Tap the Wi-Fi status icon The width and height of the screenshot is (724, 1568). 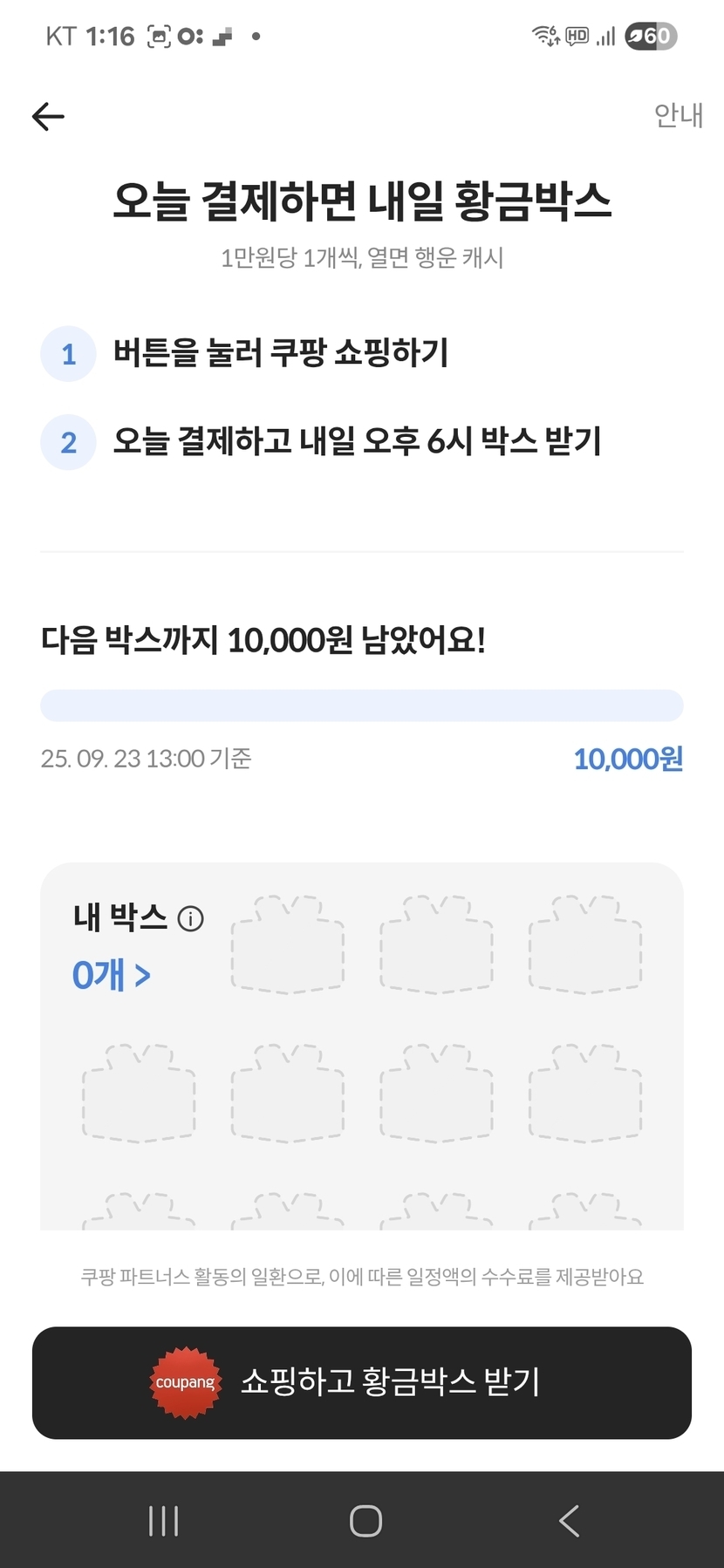click(545, 36)
